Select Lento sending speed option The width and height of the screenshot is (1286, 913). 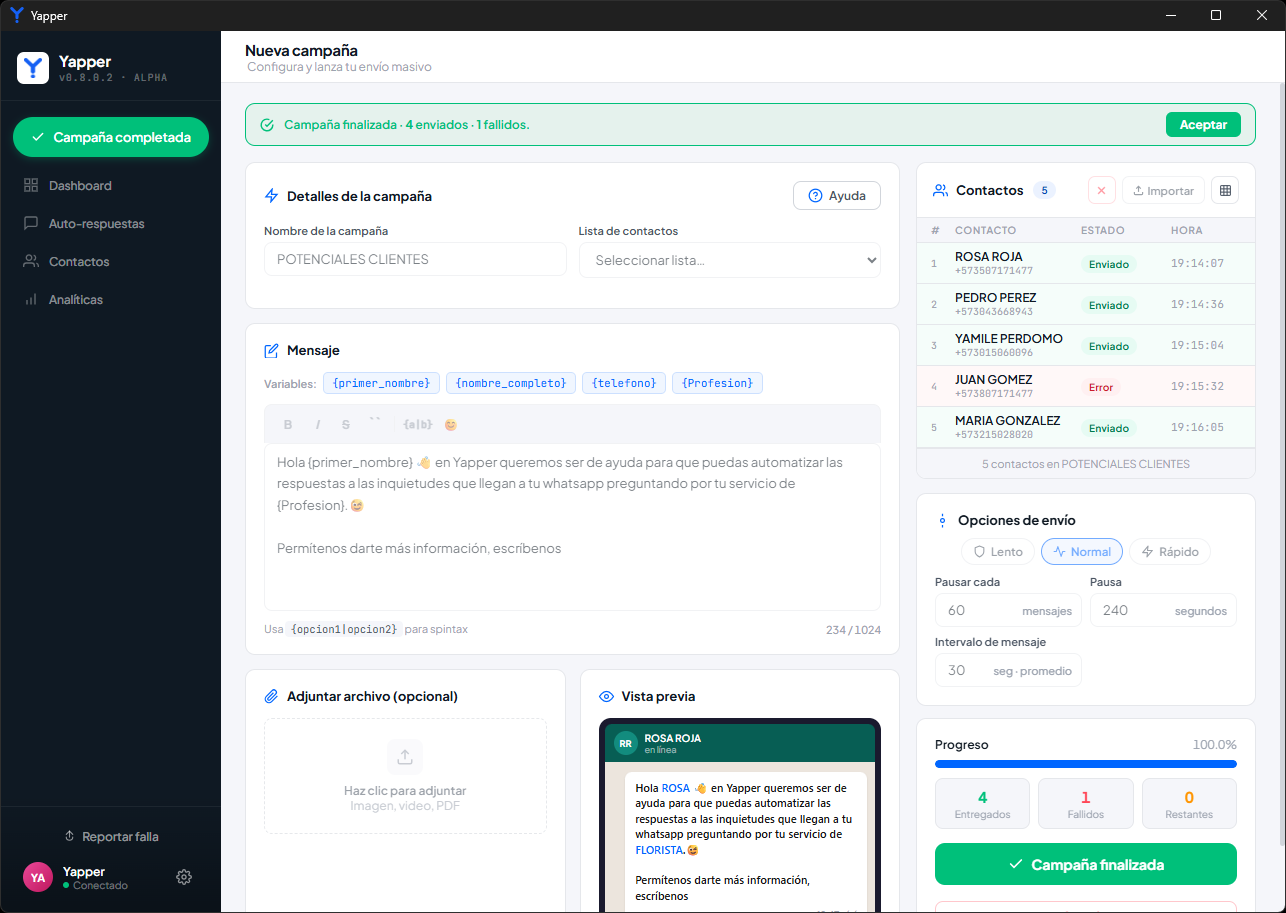pos(997,551)
